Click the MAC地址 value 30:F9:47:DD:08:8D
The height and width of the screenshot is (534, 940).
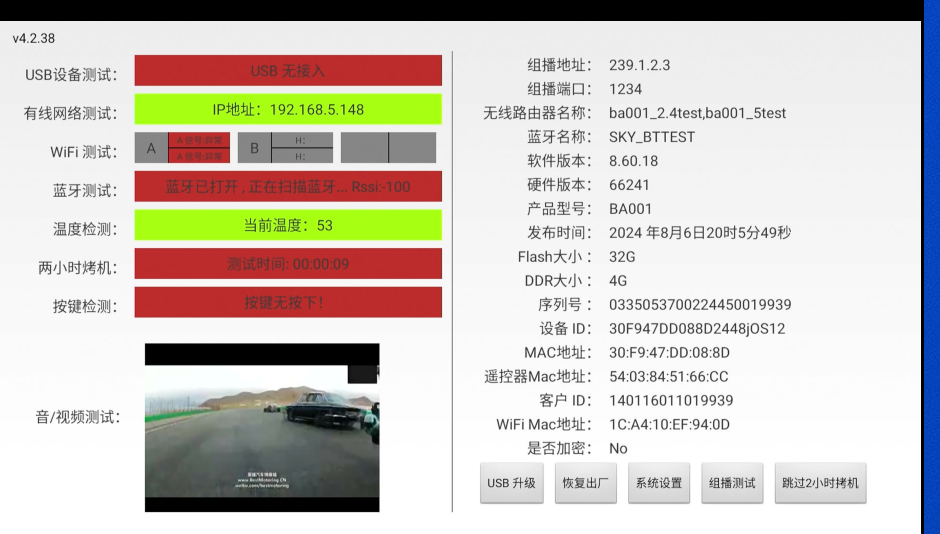click(x=669, y=352)
